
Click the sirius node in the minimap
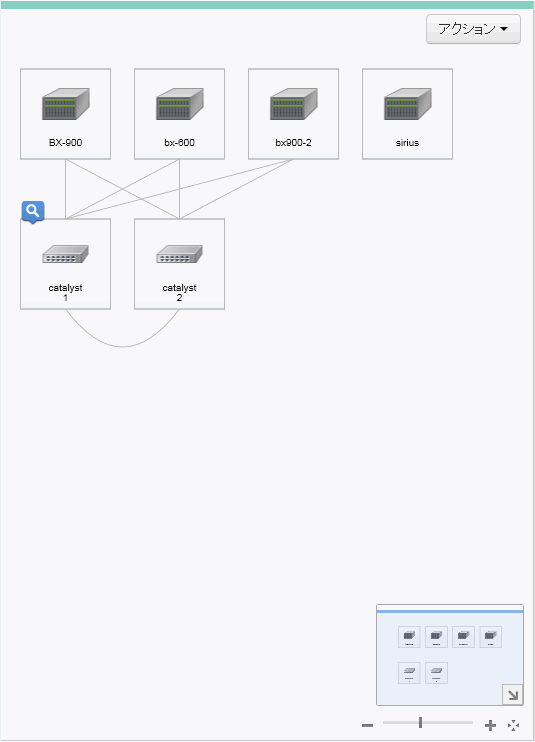491,637
